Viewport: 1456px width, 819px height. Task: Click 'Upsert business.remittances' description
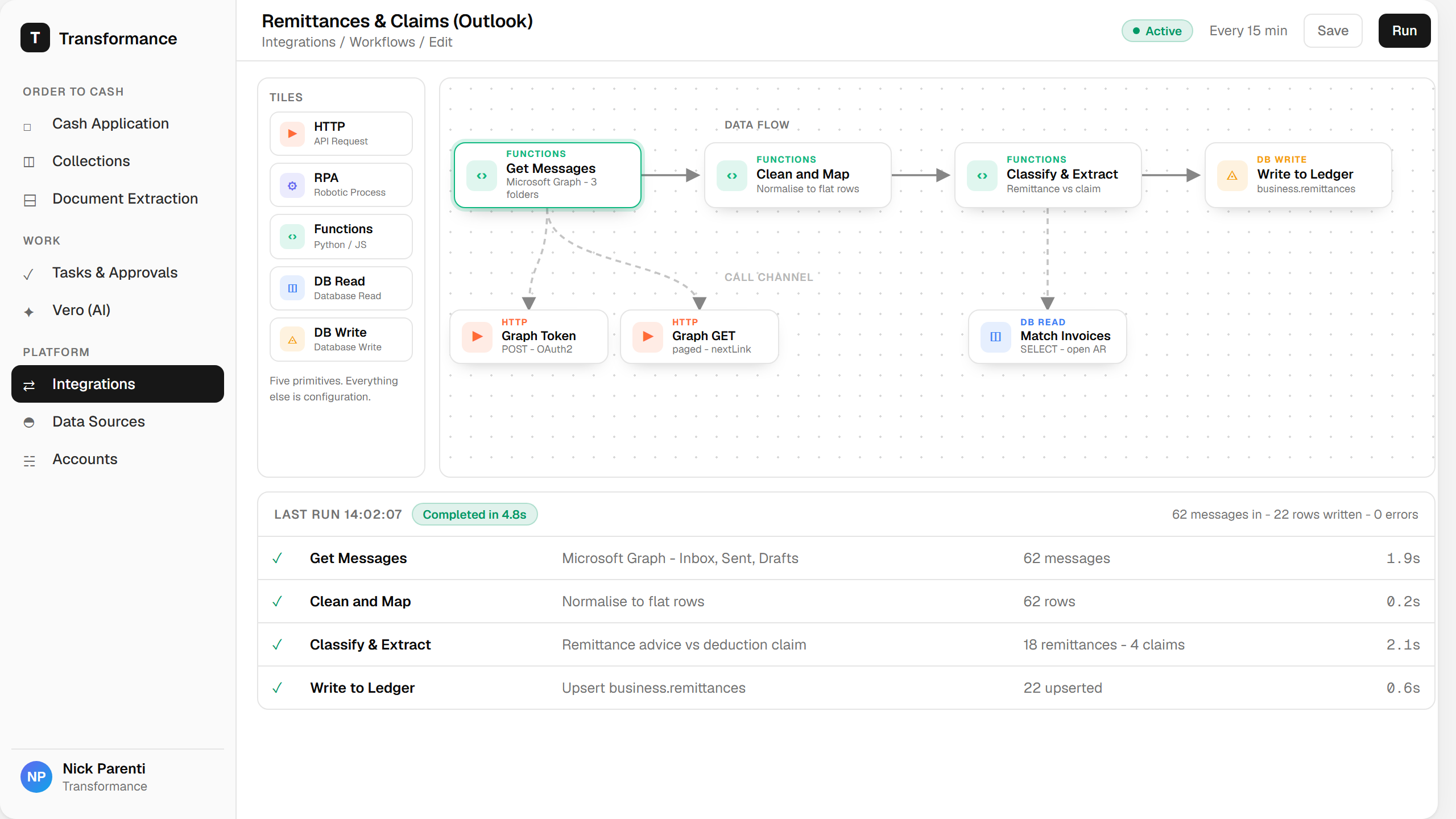(x=653, y=688)
